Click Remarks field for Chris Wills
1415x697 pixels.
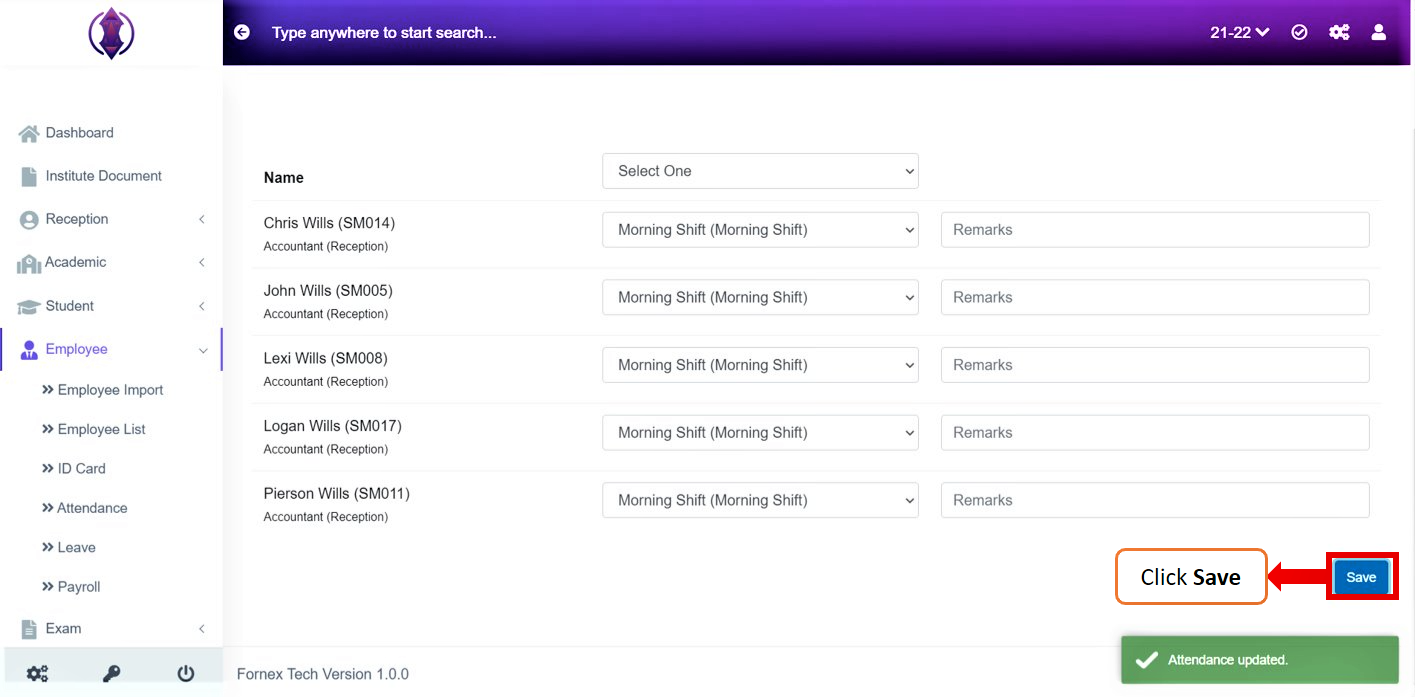click(x=1155, y=230)
